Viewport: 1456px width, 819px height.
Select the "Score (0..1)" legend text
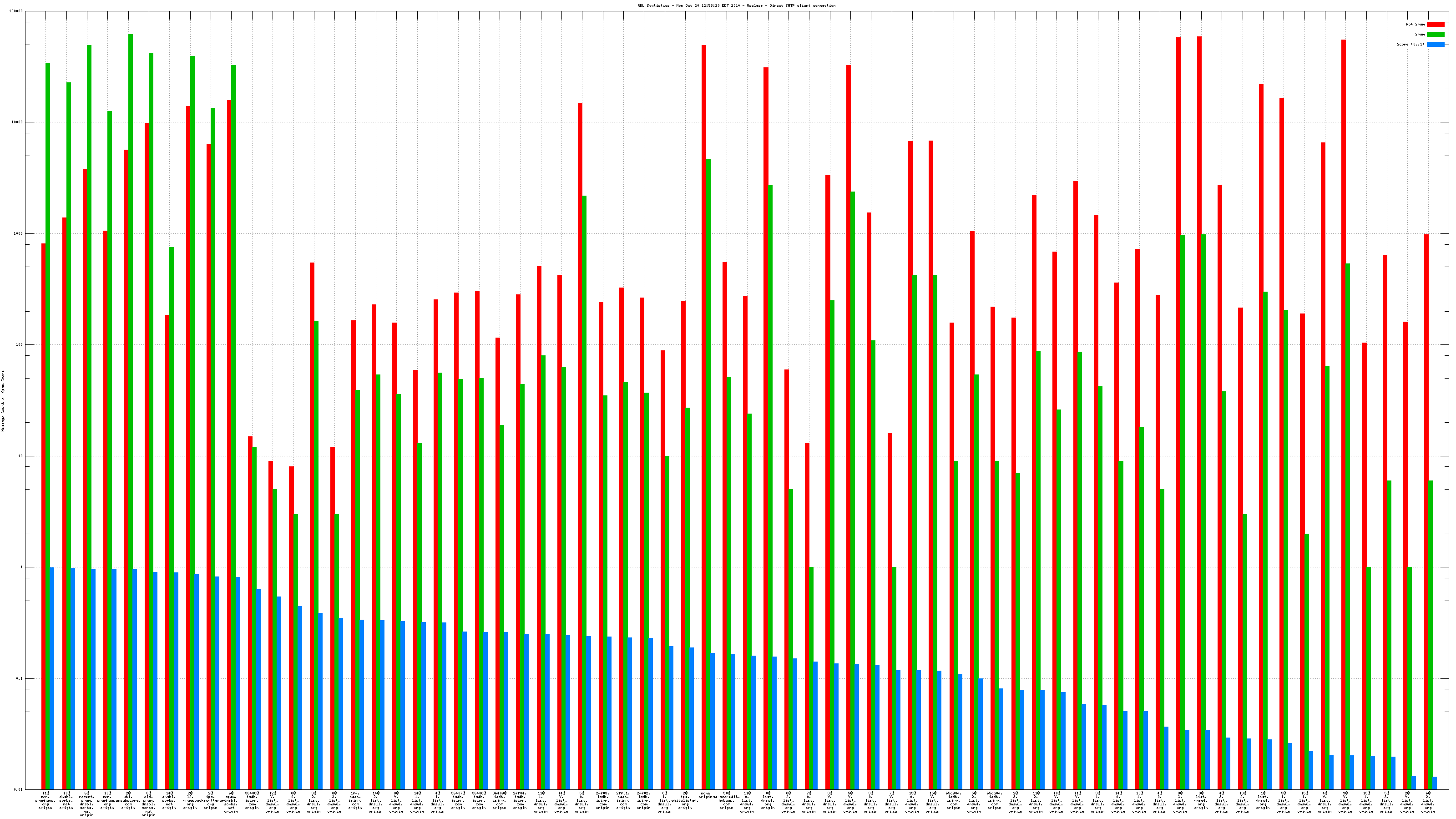[x=1410, y=44]
